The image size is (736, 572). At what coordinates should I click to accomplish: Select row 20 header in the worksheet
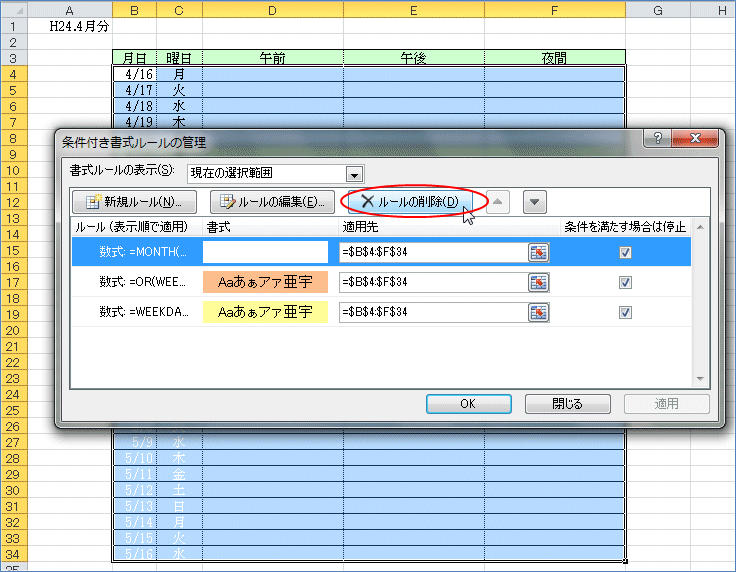(x=13, y=330)
